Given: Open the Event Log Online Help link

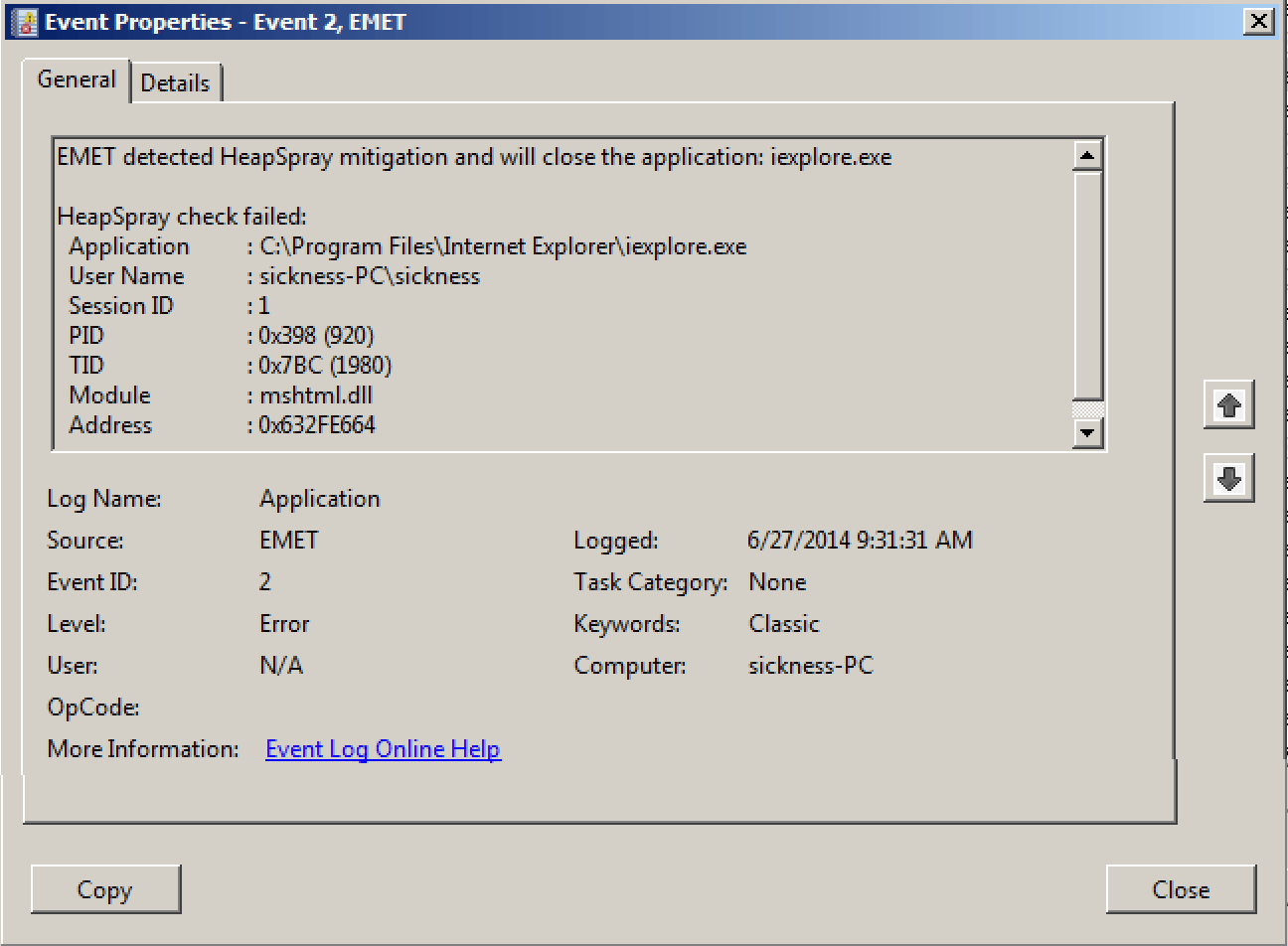Looking at the screenshot, I should [x=383, y=749].
